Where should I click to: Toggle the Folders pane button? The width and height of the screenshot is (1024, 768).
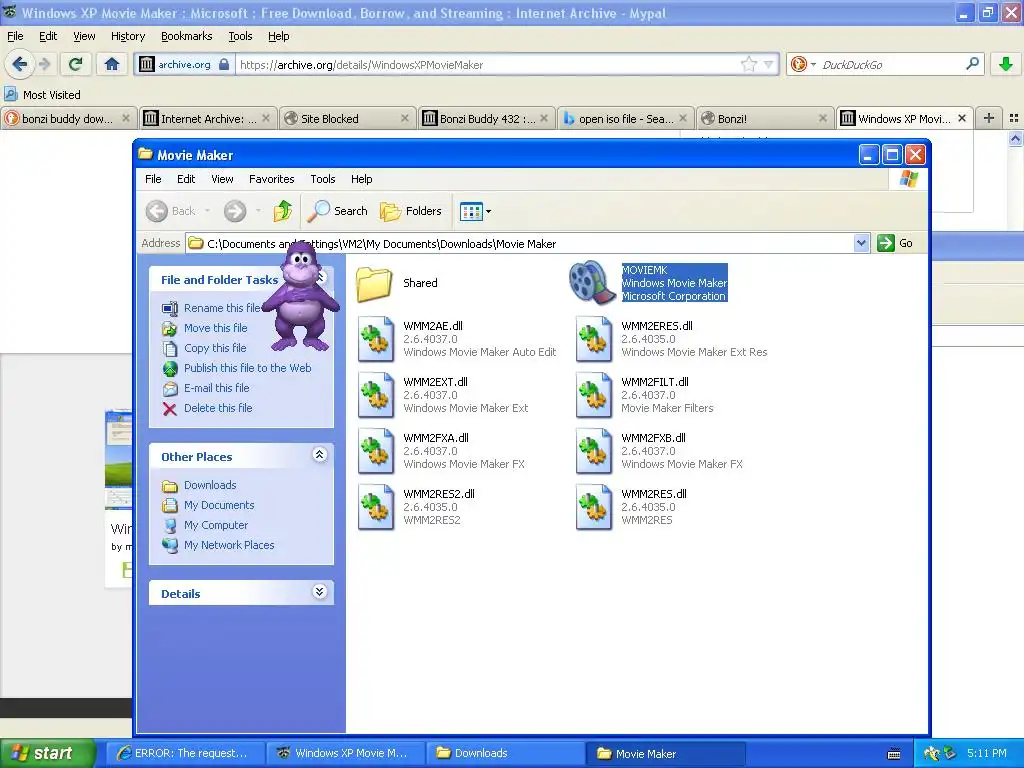[411, 211]
